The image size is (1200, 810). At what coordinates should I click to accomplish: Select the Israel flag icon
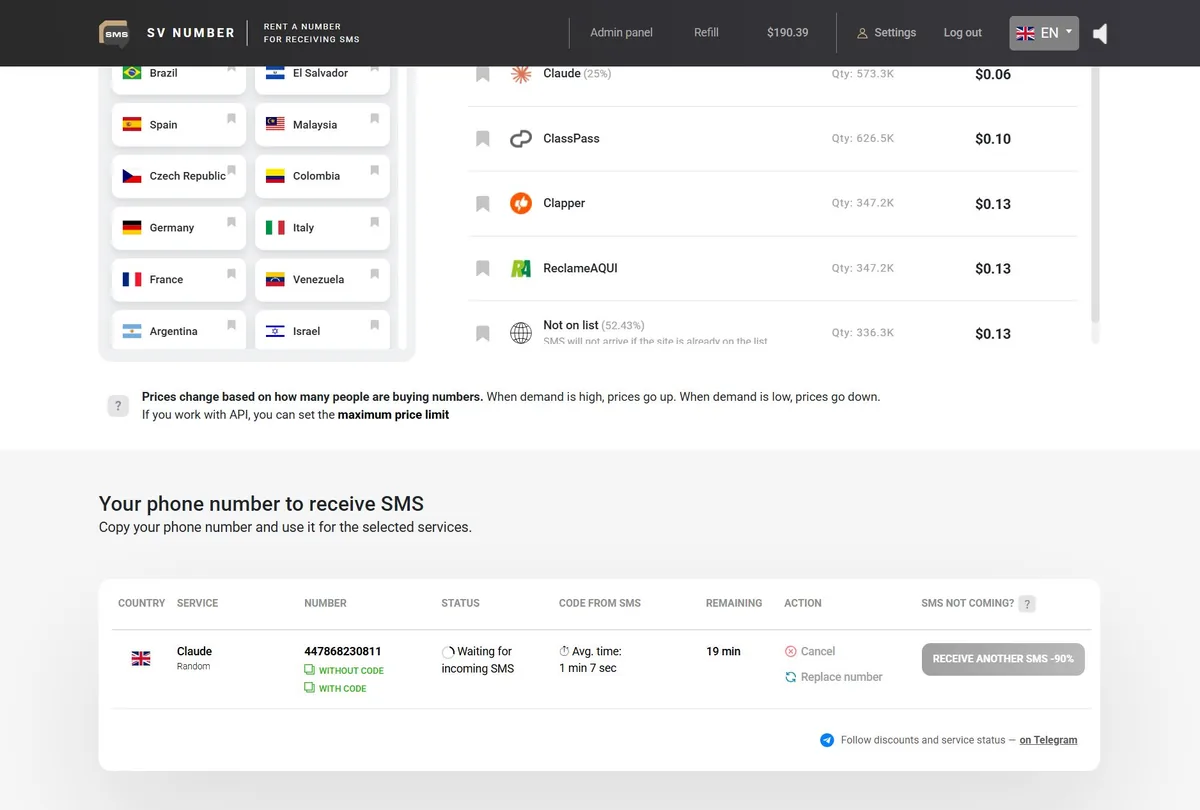point(275,331)
